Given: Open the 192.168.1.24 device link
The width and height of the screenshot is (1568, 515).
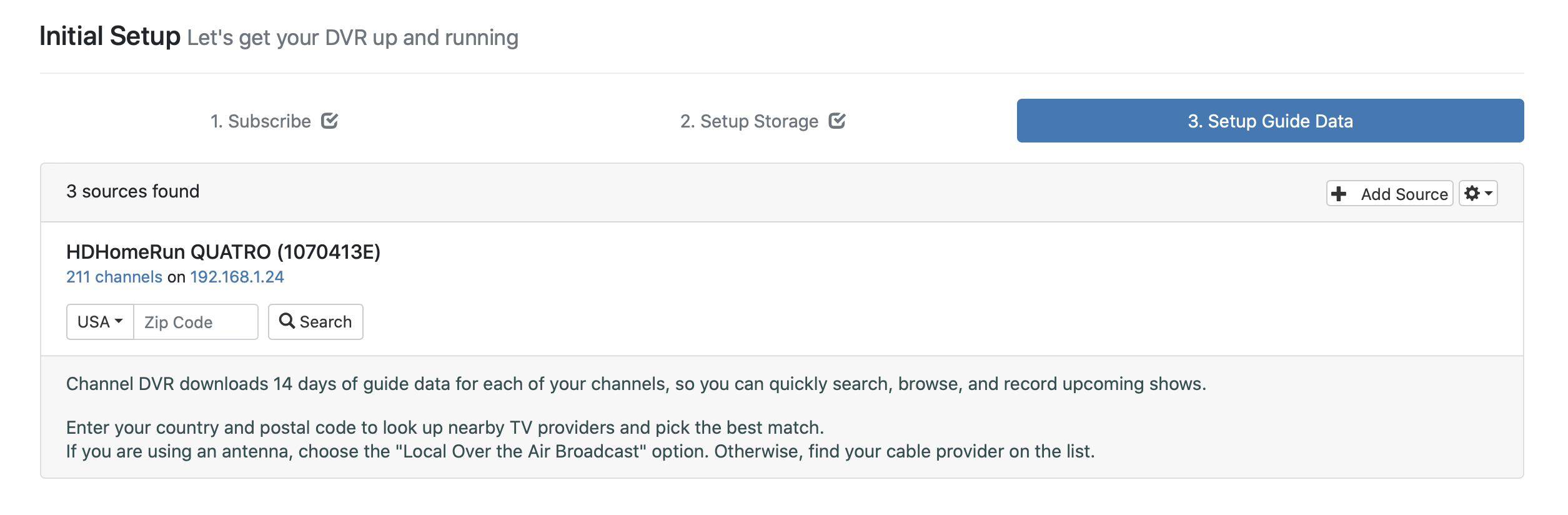Looking at the screenshot, I should (237, 277).
